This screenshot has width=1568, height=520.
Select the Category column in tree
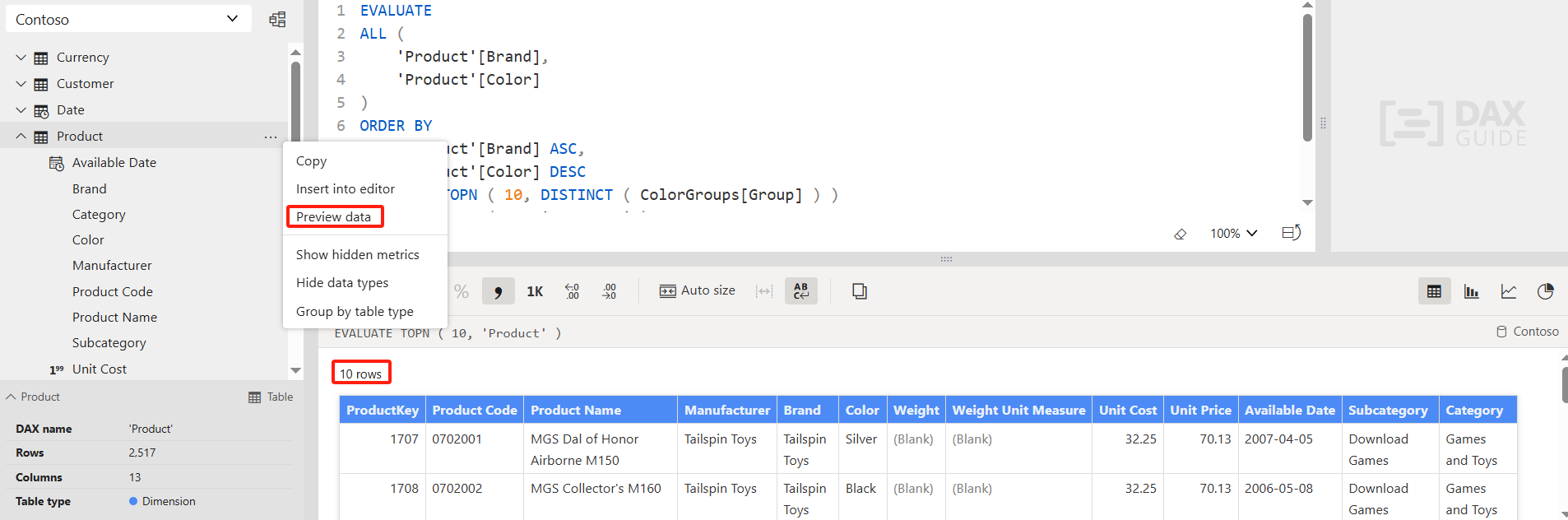point(99,215)
